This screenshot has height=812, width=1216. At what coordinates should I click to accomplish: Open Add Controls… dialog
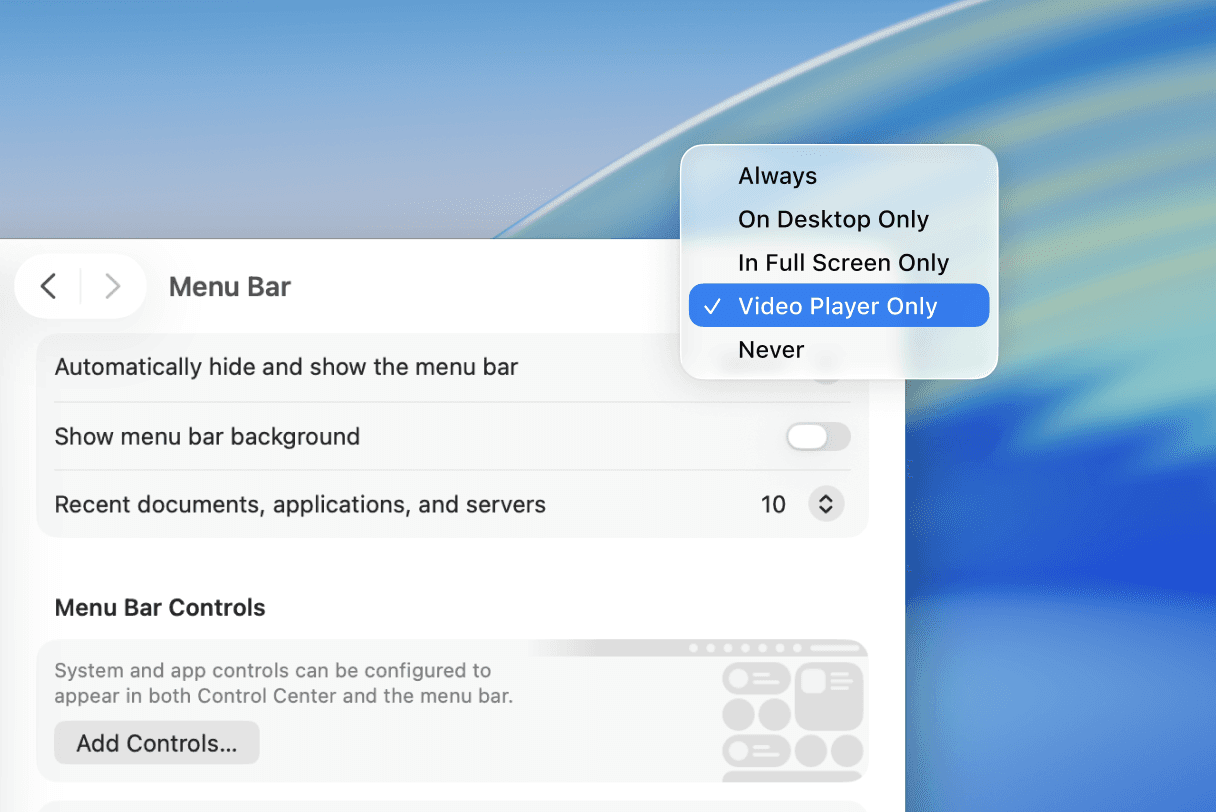pyautogui.click(x=157, y=743)
